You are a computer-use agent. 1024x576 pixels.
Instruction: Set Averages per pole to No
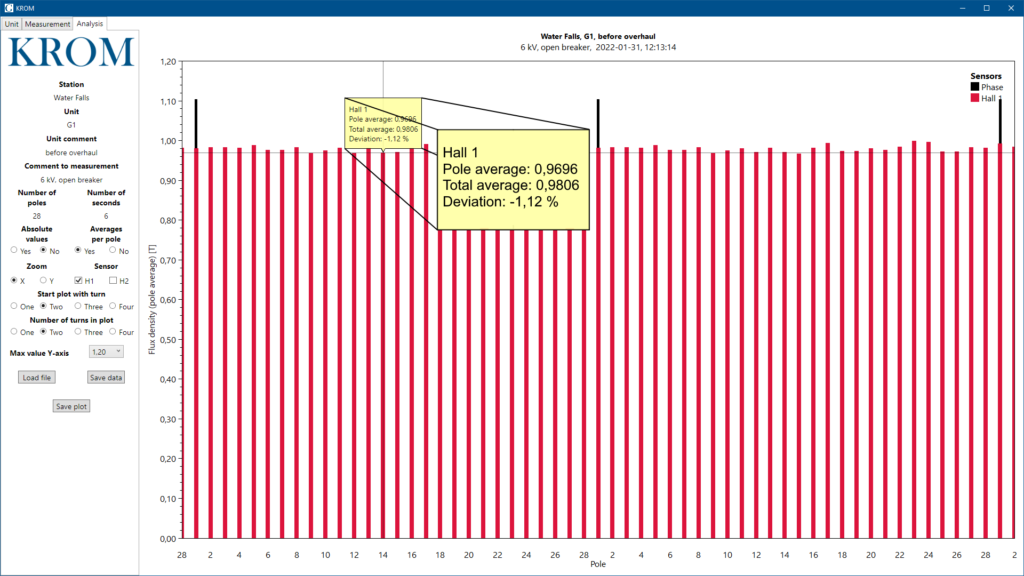click(x=112, y=250)
